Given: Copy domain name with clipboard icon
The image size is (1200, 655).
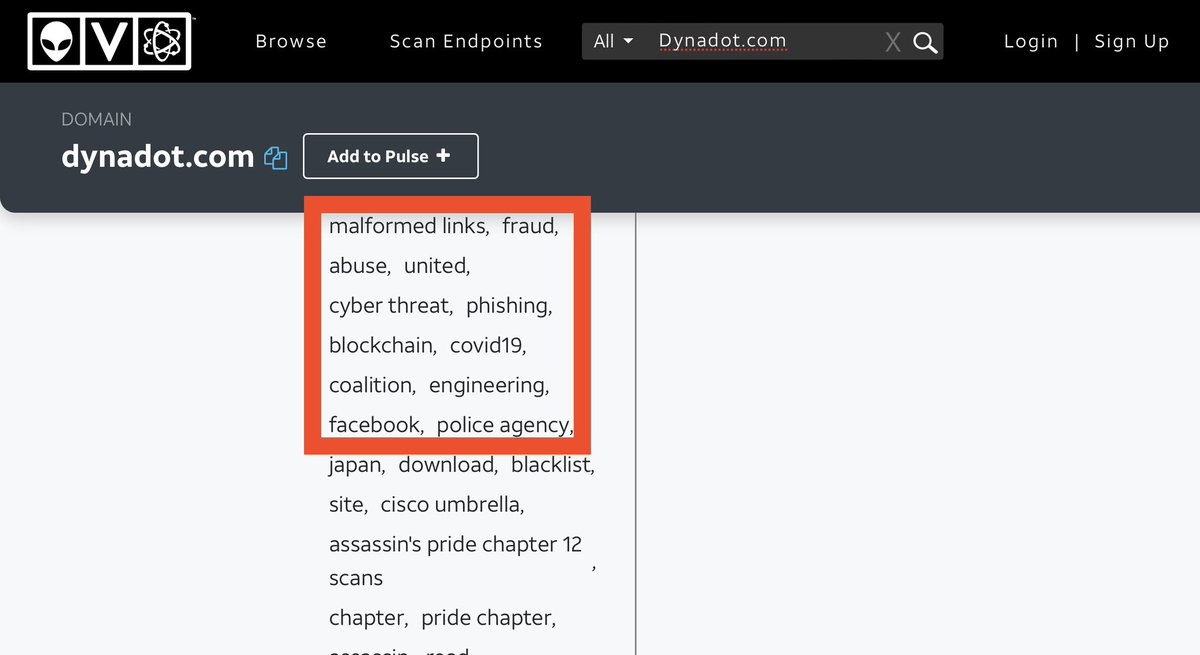Looking at the screenshot, I should click(275, 157).
